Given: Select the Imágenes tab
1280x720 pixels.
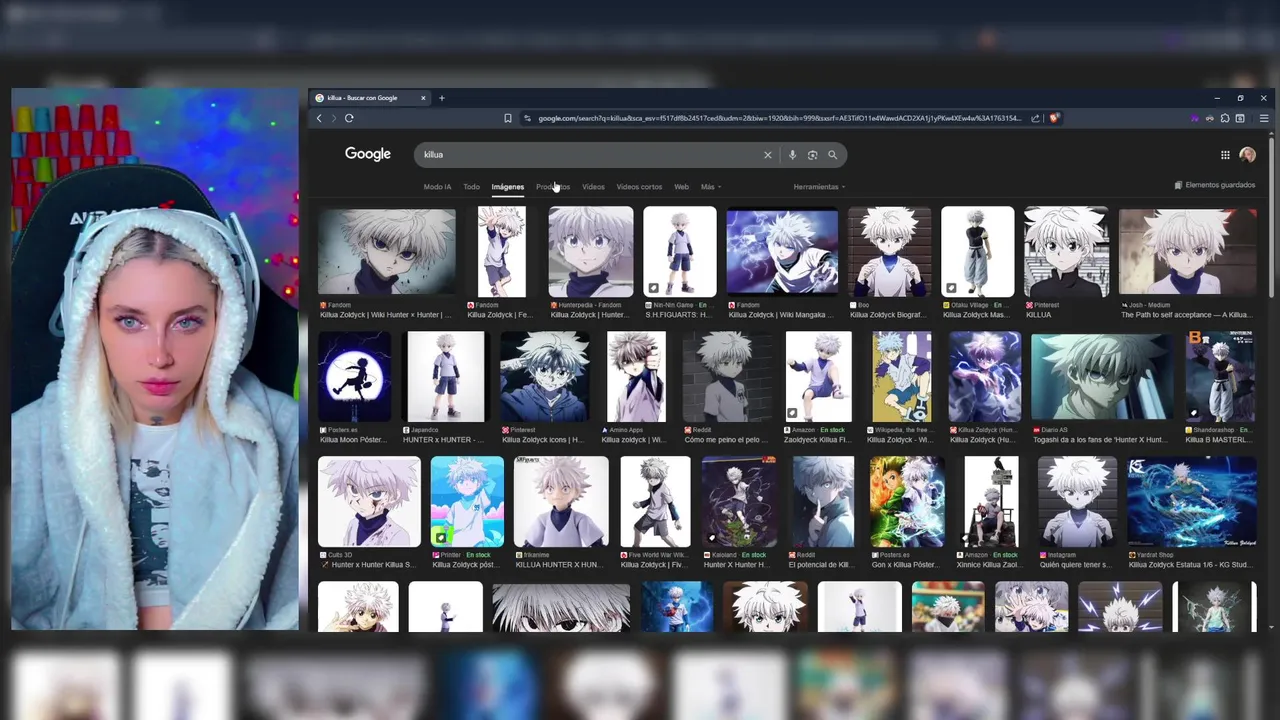Looking at the screenshot, I should (x=507, y=187).
